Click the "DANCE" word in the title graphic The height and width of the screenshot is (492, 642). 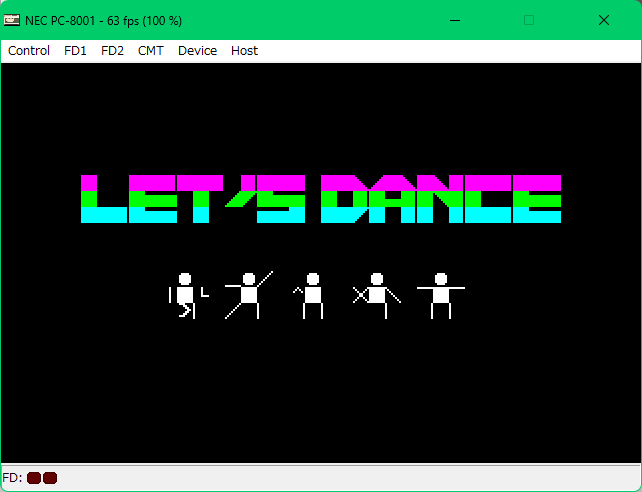point(440,199)
